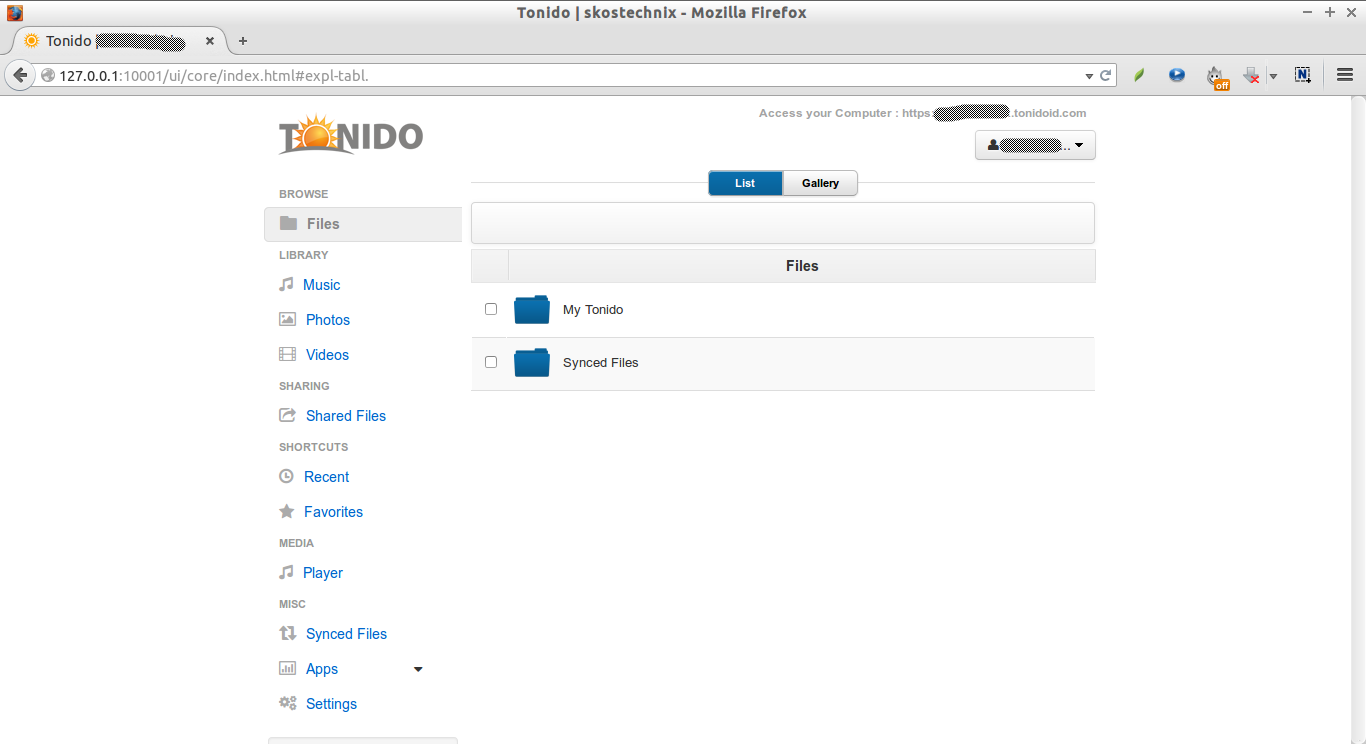Open the Recent shortcut link

[326, 477]
